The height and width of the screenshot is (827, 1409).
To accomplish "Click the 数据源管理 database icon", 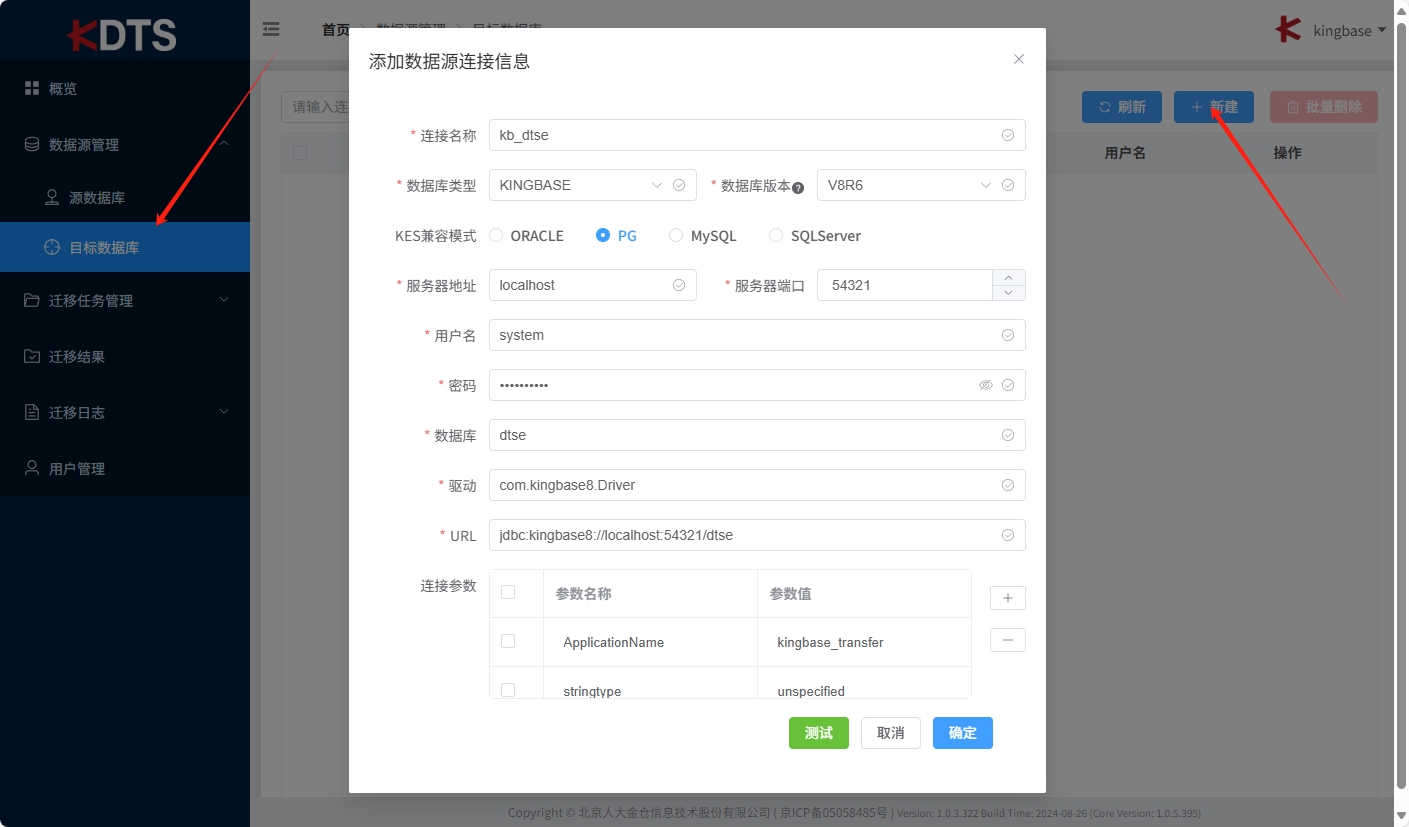I will click(x=32, y=144).
